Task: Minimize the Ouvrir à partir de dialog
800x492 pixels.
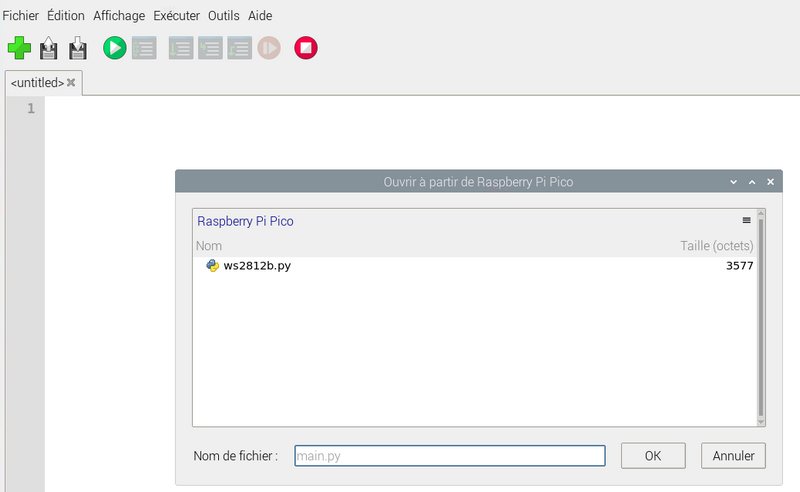Action: coord(733,182)
